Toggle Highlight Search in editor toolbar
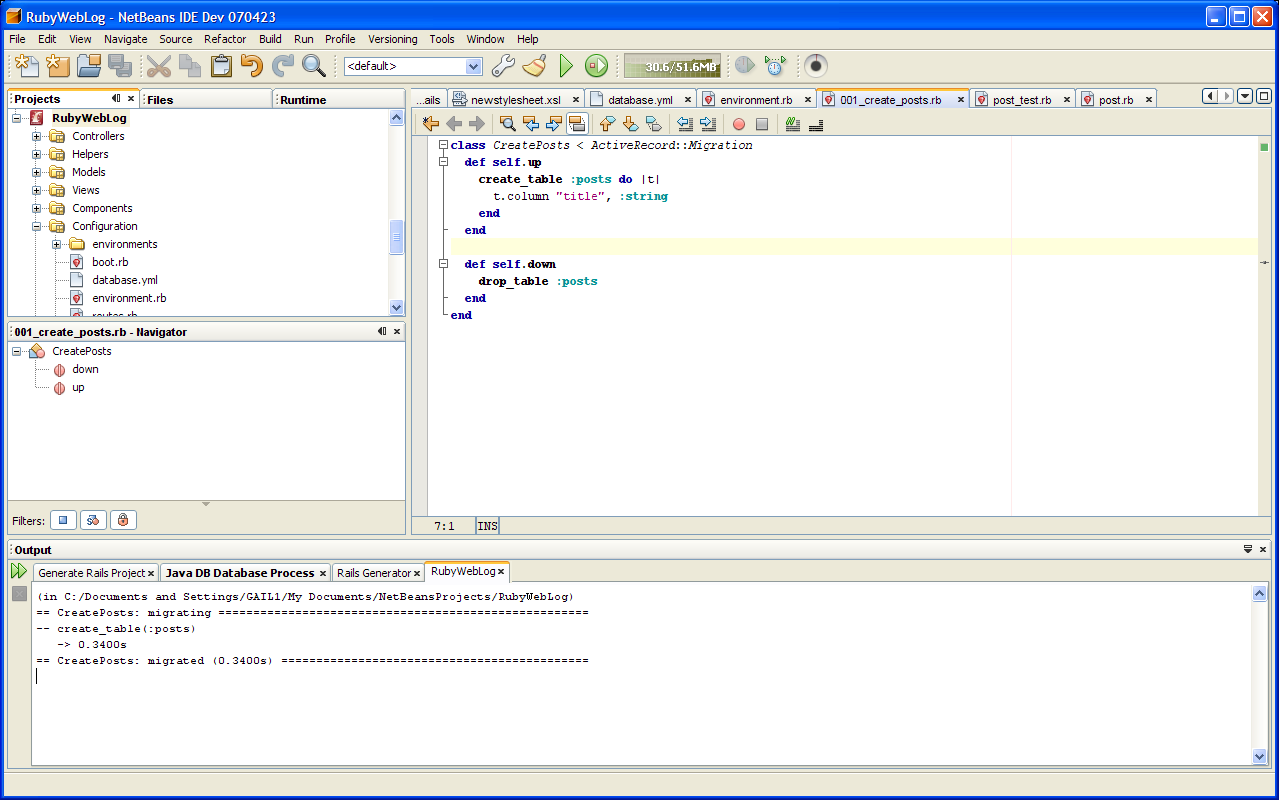This screenshot has height=800, width=1279. coord(576,124)
